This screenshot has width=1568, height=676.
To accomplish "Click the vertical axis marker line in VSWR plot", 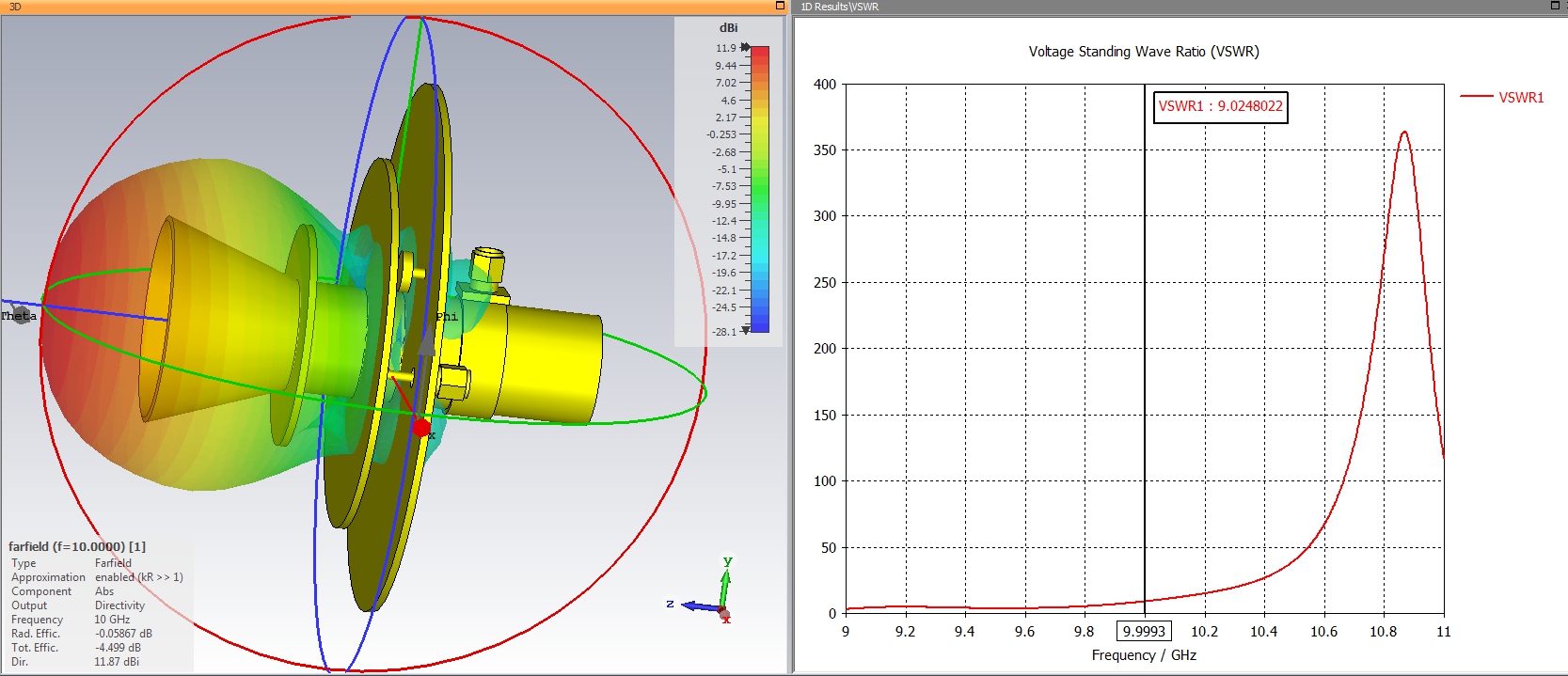I will point(1145,348).
